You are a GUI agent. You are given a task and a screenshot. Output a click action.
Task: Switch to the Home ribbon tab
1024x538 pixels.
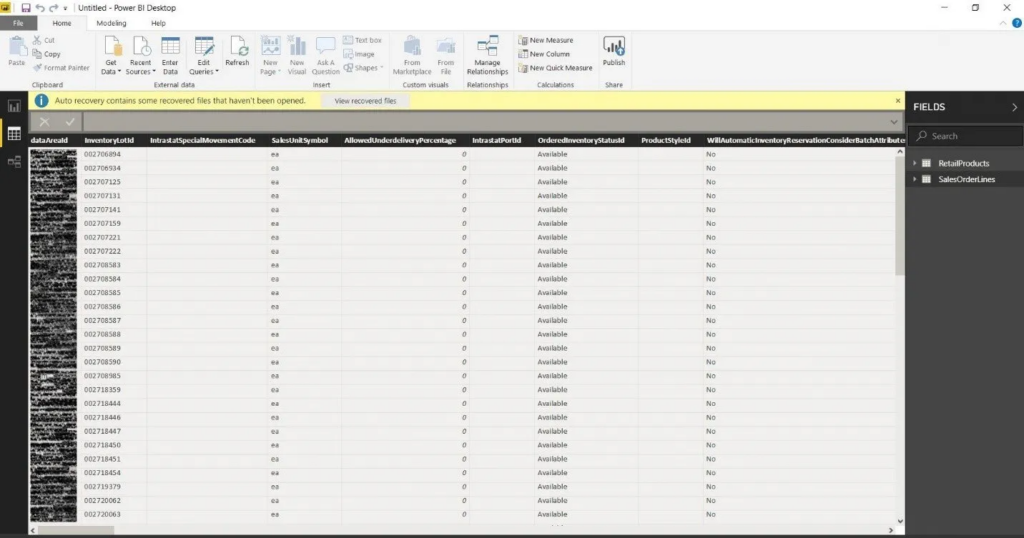[x=62, y=23]
